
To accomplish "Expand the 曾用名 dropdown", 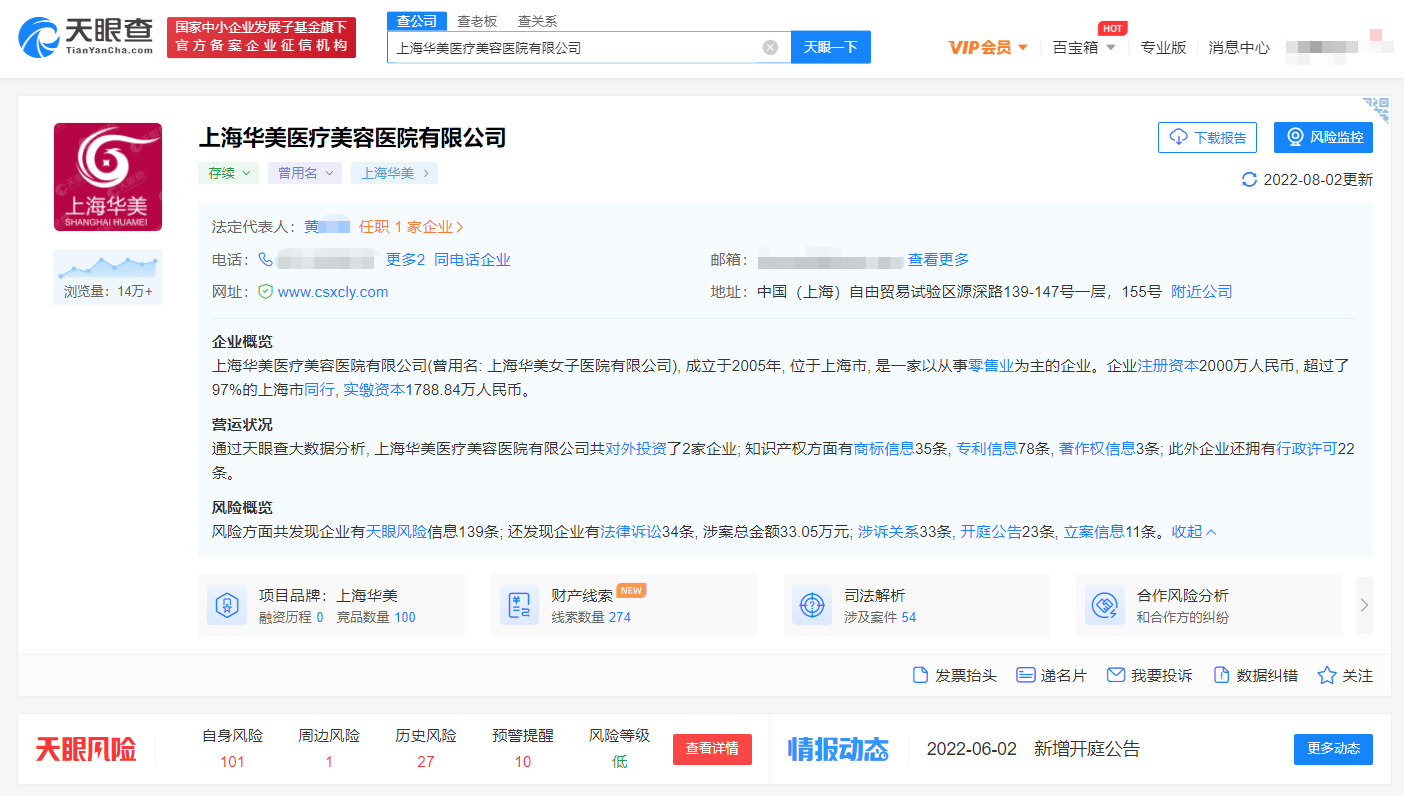I will (x=305, y=173).
